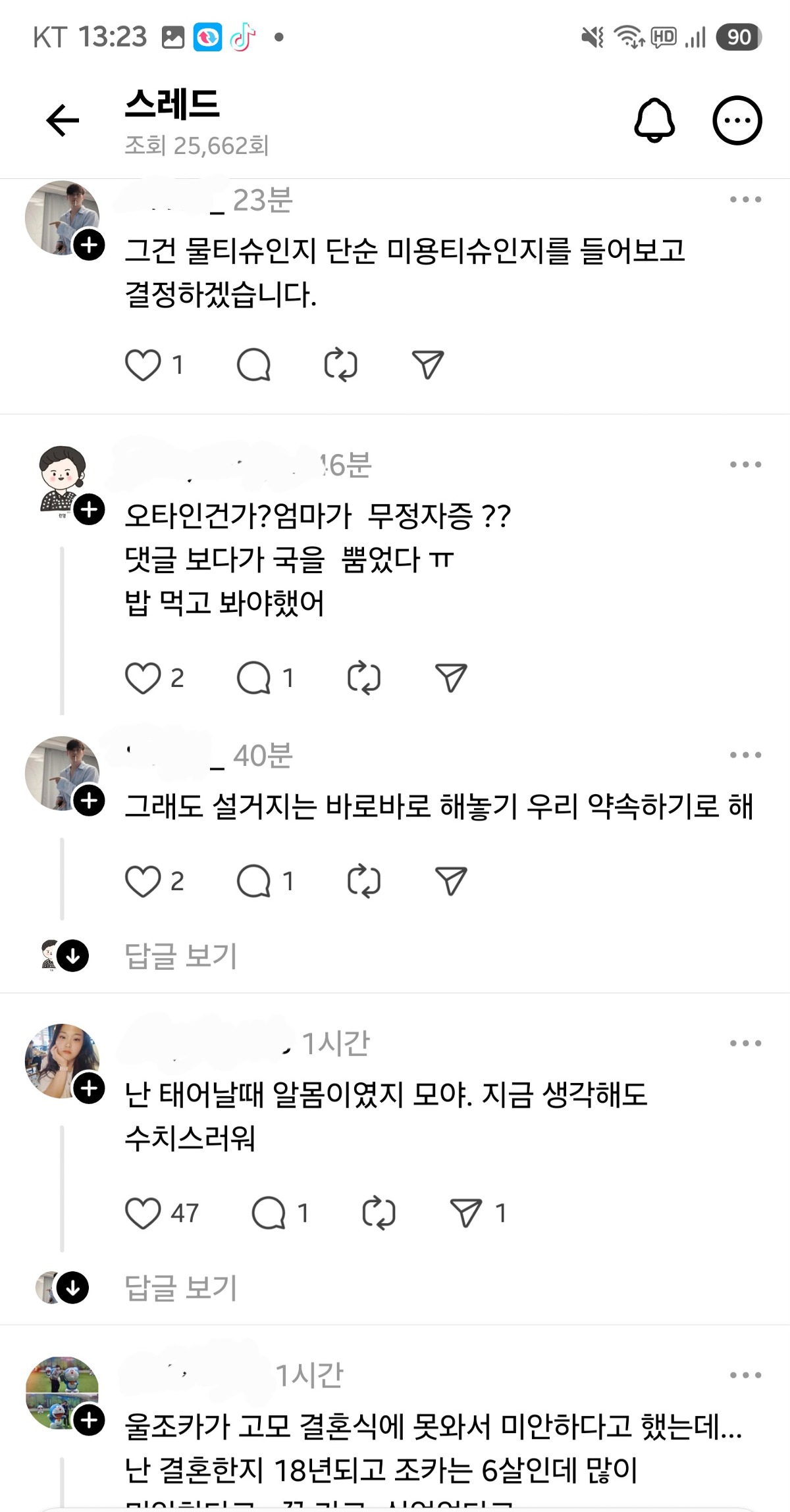790x1512 pixels.
Task: Open the circled three-dot options menu
Action: [x=737, y=120]
